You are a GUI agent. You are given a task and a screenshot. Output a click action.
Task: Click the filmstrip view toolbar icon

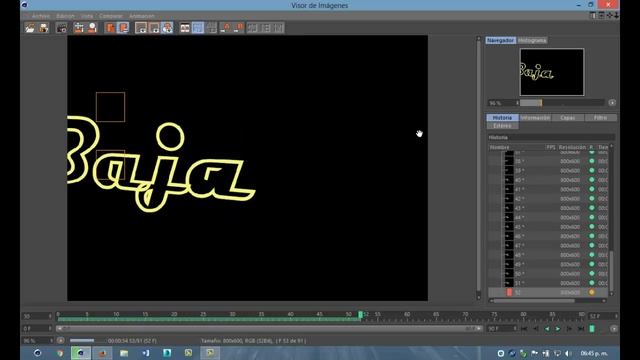185,28
